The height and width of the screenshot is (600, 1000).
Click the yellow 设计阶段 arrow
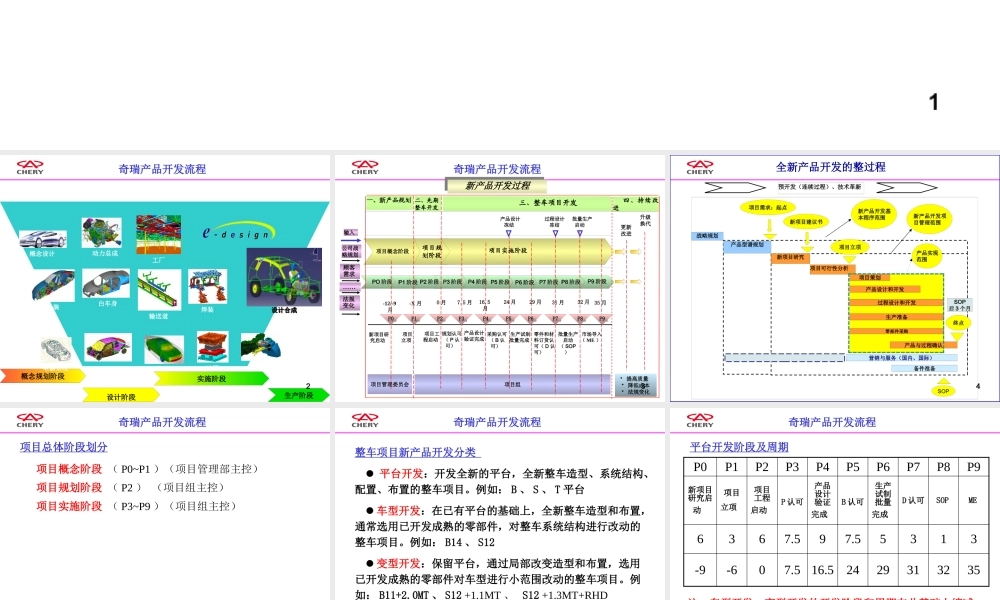click(121, 396)
